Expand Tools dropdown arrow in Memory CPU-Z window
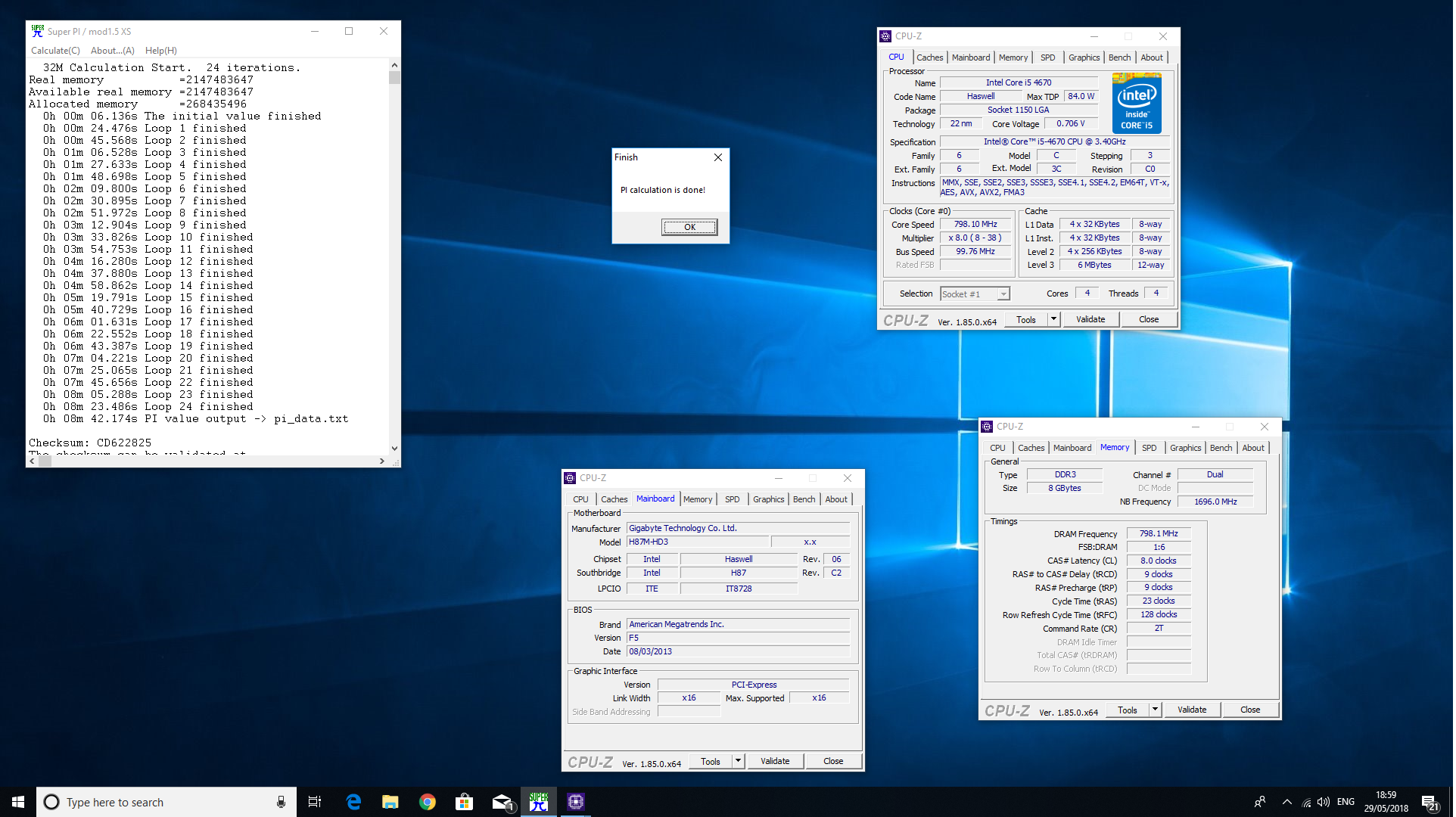The image size is (1456, 817). tap(1155, 710)
